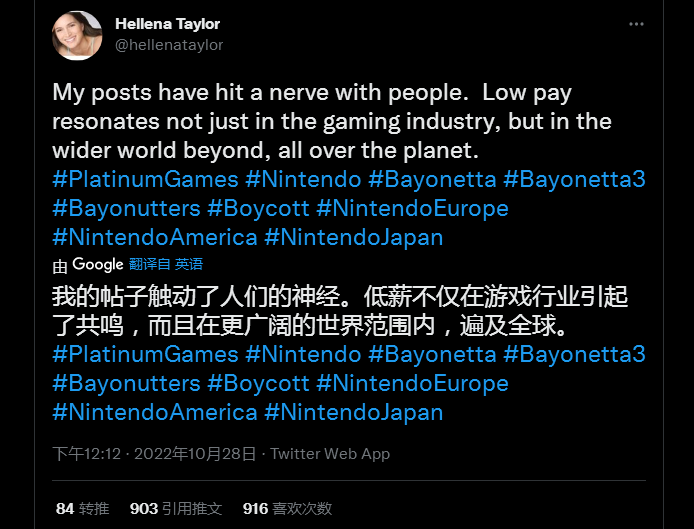
Task: Open #NintendoAmerica hashtag below the Chinese translation
Action: tap(155, 412)
